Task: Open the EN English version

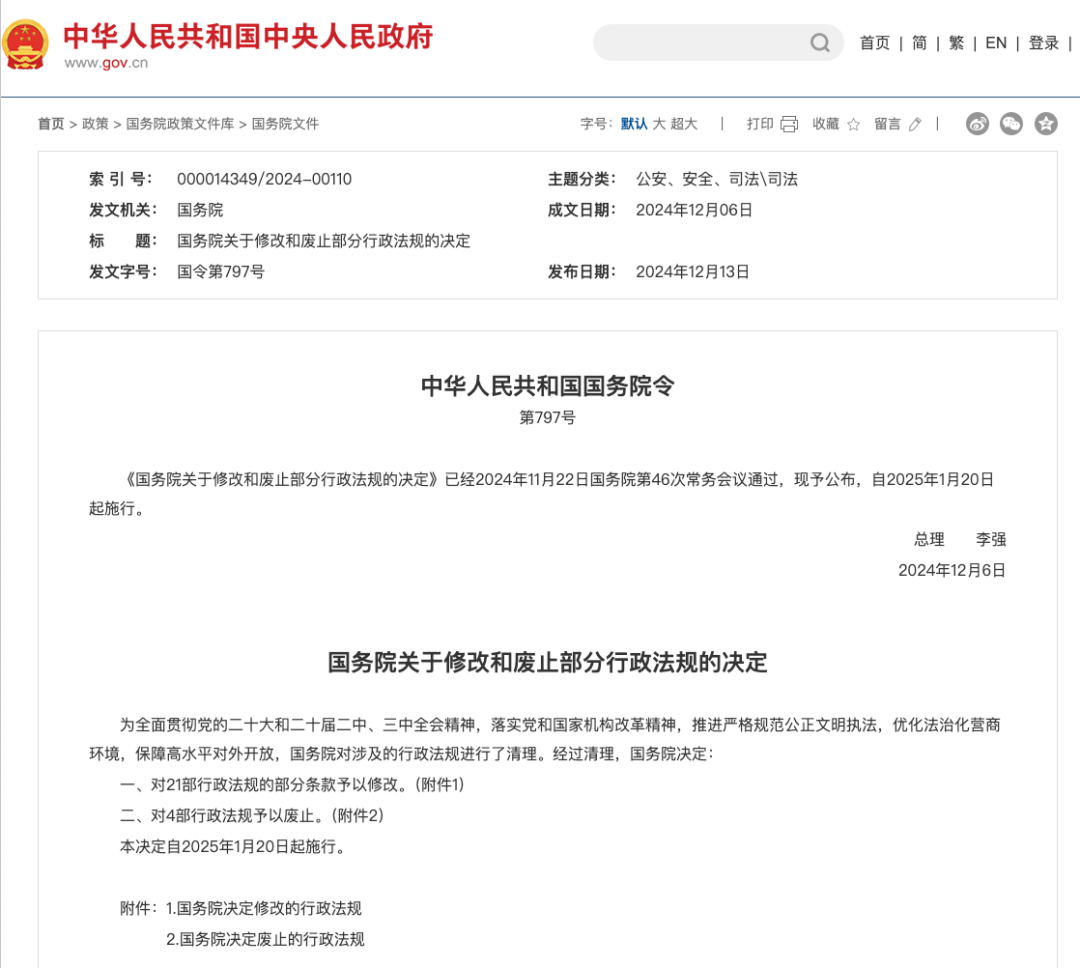Action: click(x=996, y=43)
